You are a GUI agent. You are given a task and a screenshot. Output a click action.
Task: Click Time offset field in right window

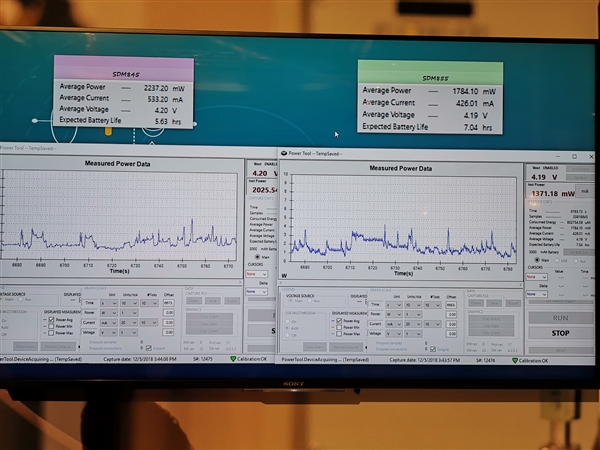[x=451, y=305]
